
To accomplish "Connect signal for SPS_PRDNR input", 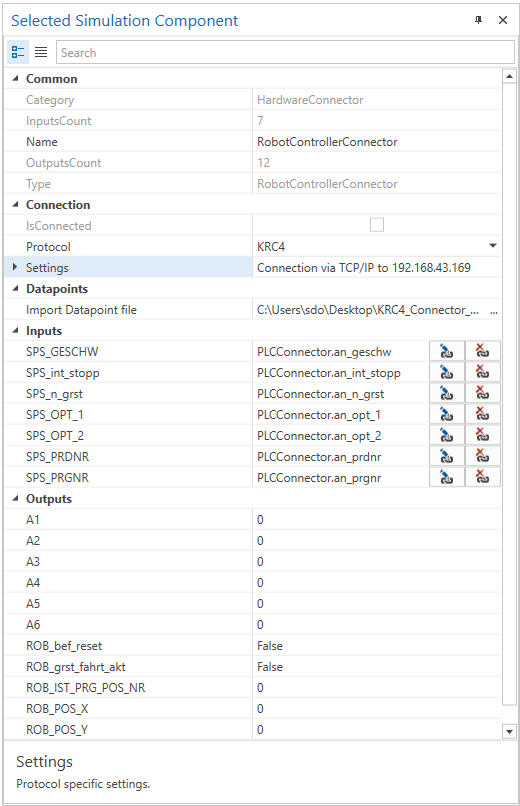I will coord(447,457).
